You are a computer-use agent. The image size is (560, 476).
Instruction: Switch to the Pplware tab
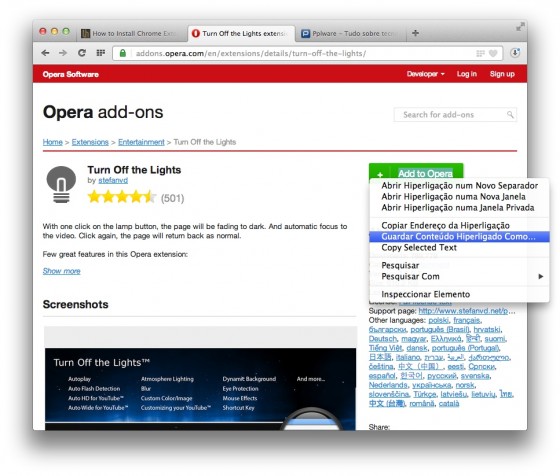[350, 34]
